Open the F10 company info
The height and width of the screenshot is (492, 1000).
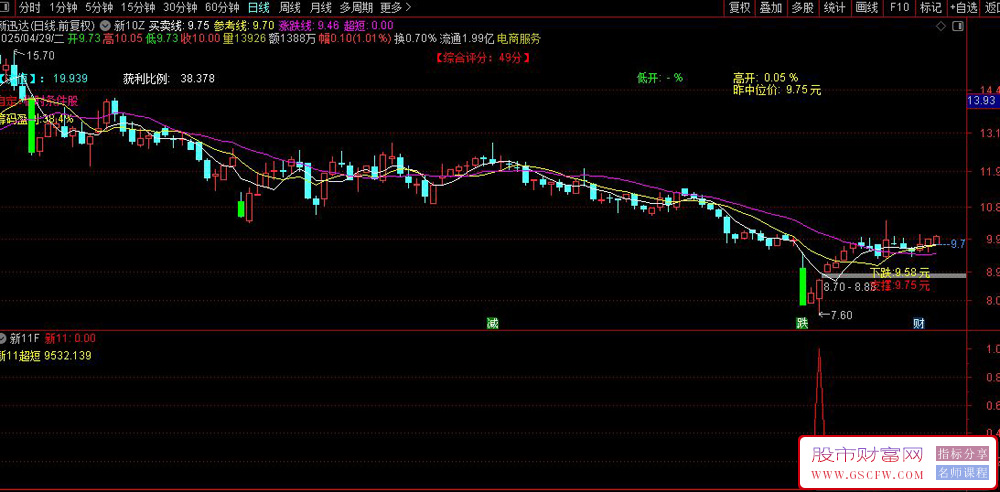899,8
